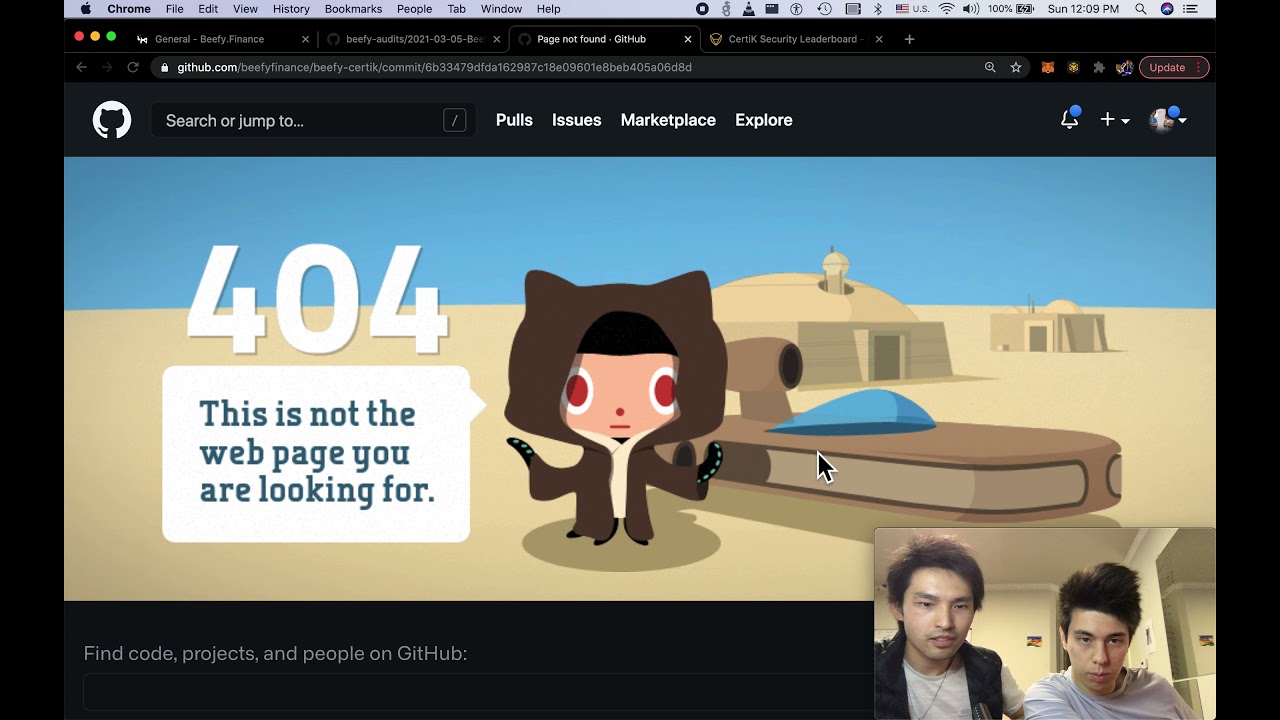Close the CertiK Security Leaderboard tab
The width and height of the screenshot is (1280, 720).
coord(879,39)
